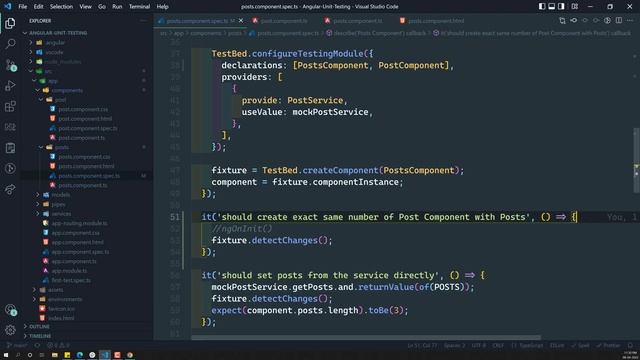Click line 51 'it(' test declaration
The width and height of the screenshot is (640, 360).
pos(209,217)
